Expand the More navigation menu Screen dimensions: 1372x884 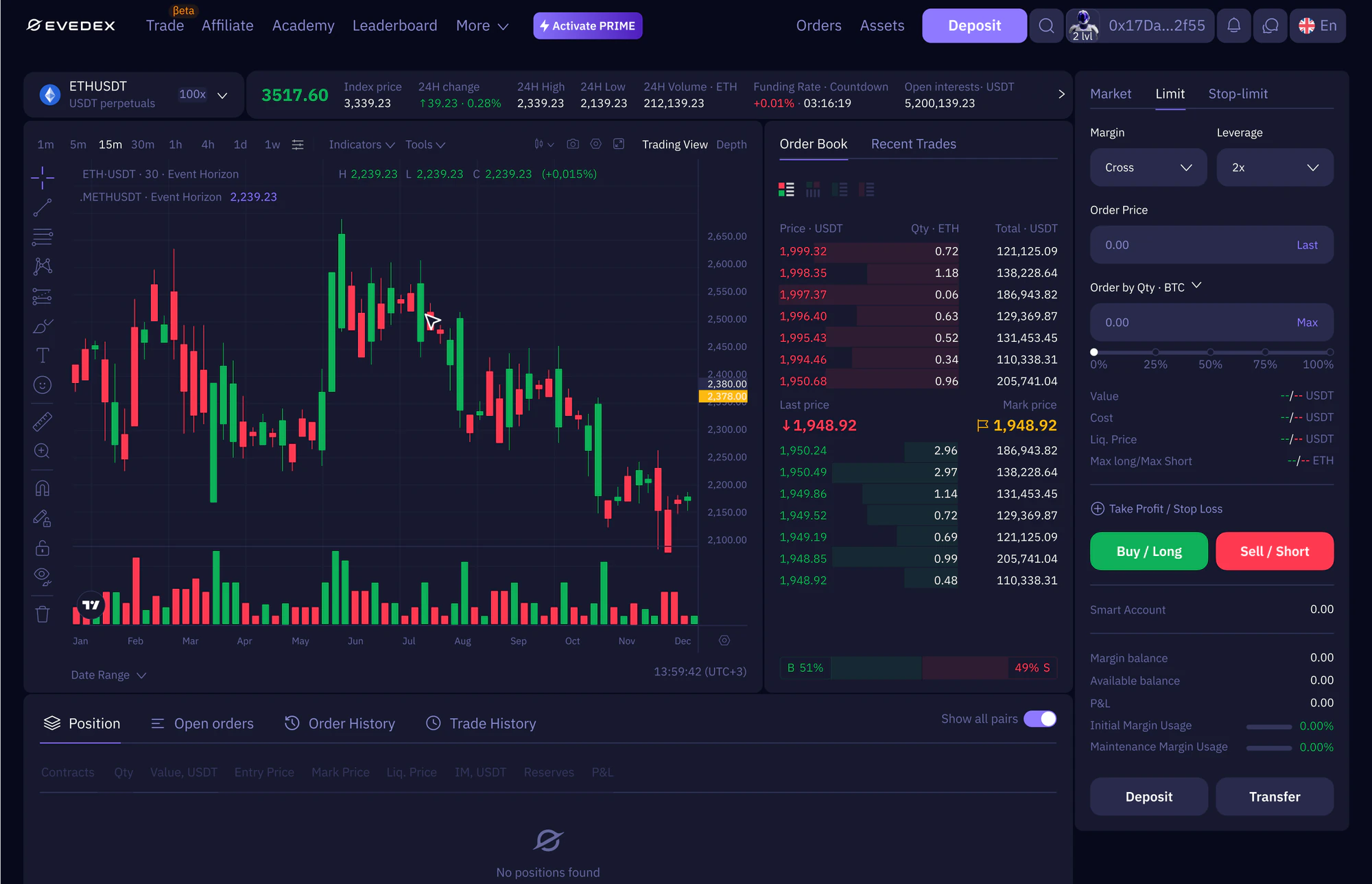[x=482, y=26]
